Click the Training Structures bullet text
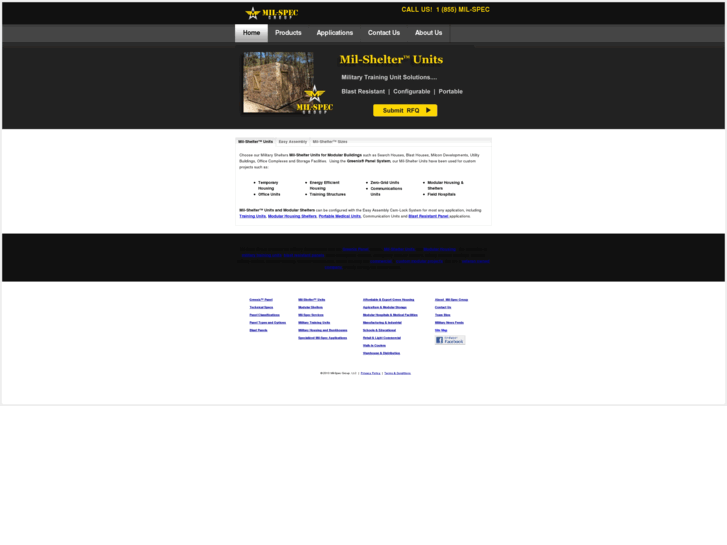Screen dimensions: 727x545 (327, 194)
